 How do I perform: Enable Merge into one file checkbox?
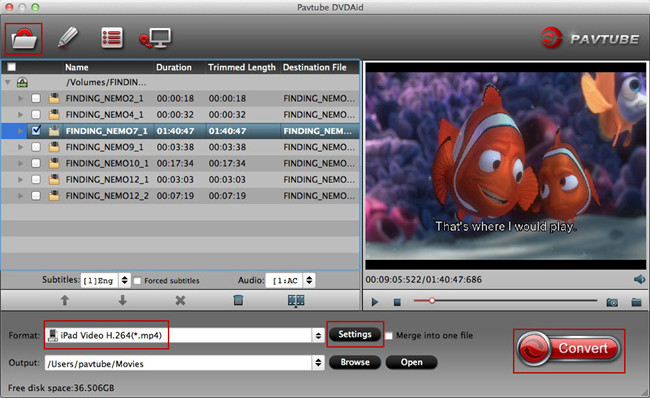point(389,335)
